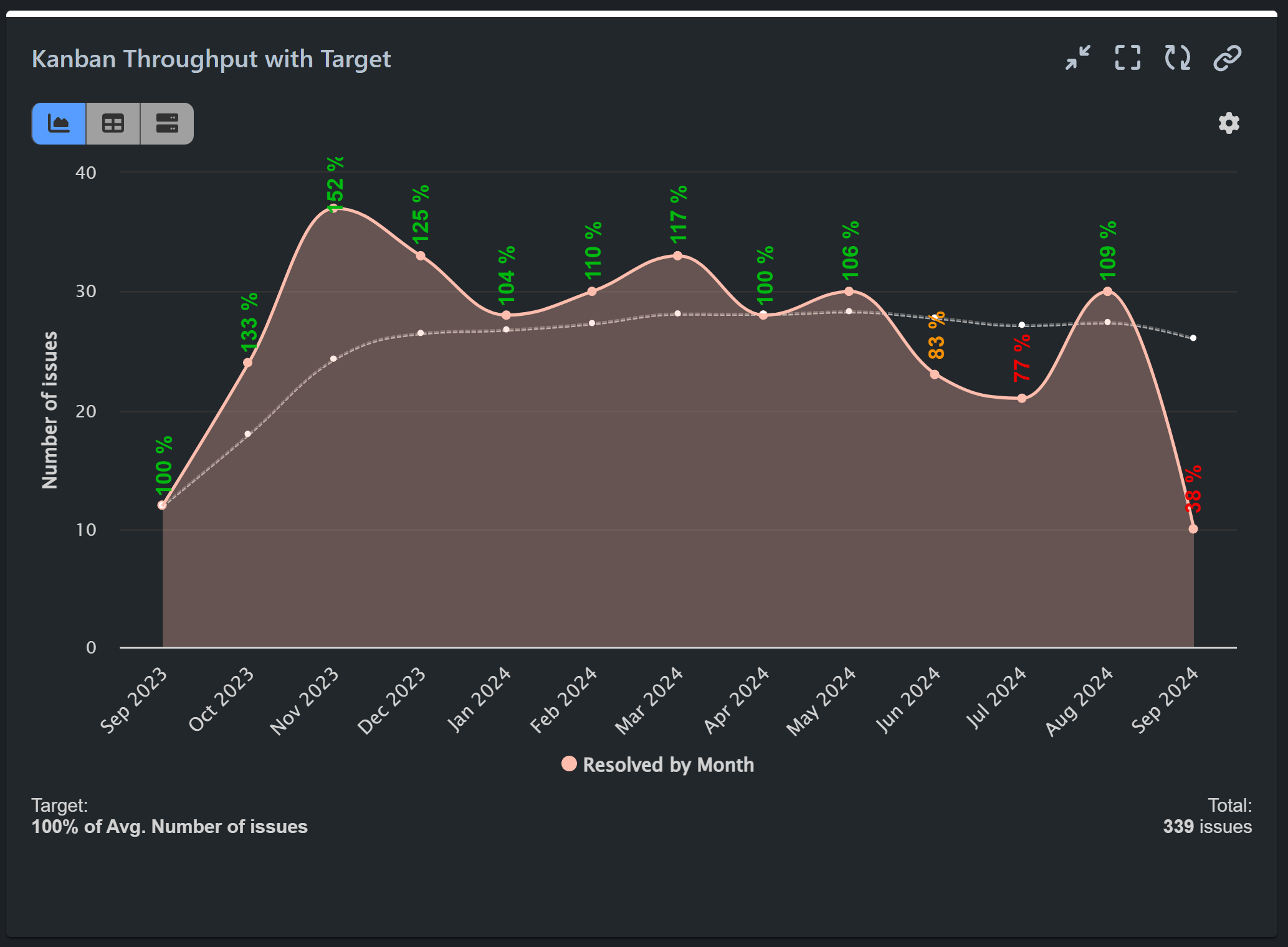Screen dimensions: 1288x947
Task: Copy the widget link icon
Action: tap(1226, 58)
